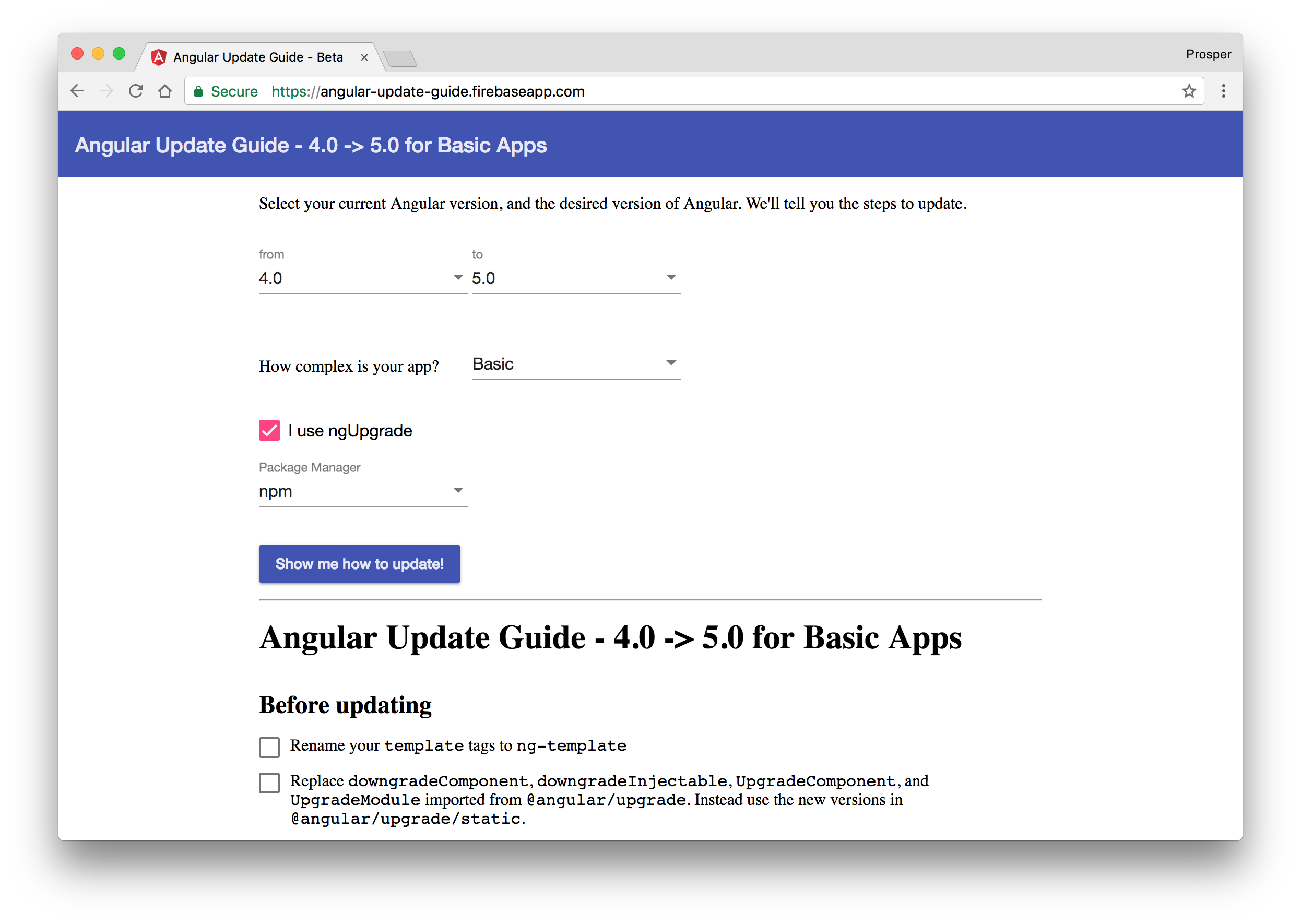Image resolution: width=1301 pixels, height=924 pixels.
Task: Check the Replace downgradeComponent item
Action: pyautogui.click(x=269, y=783)
